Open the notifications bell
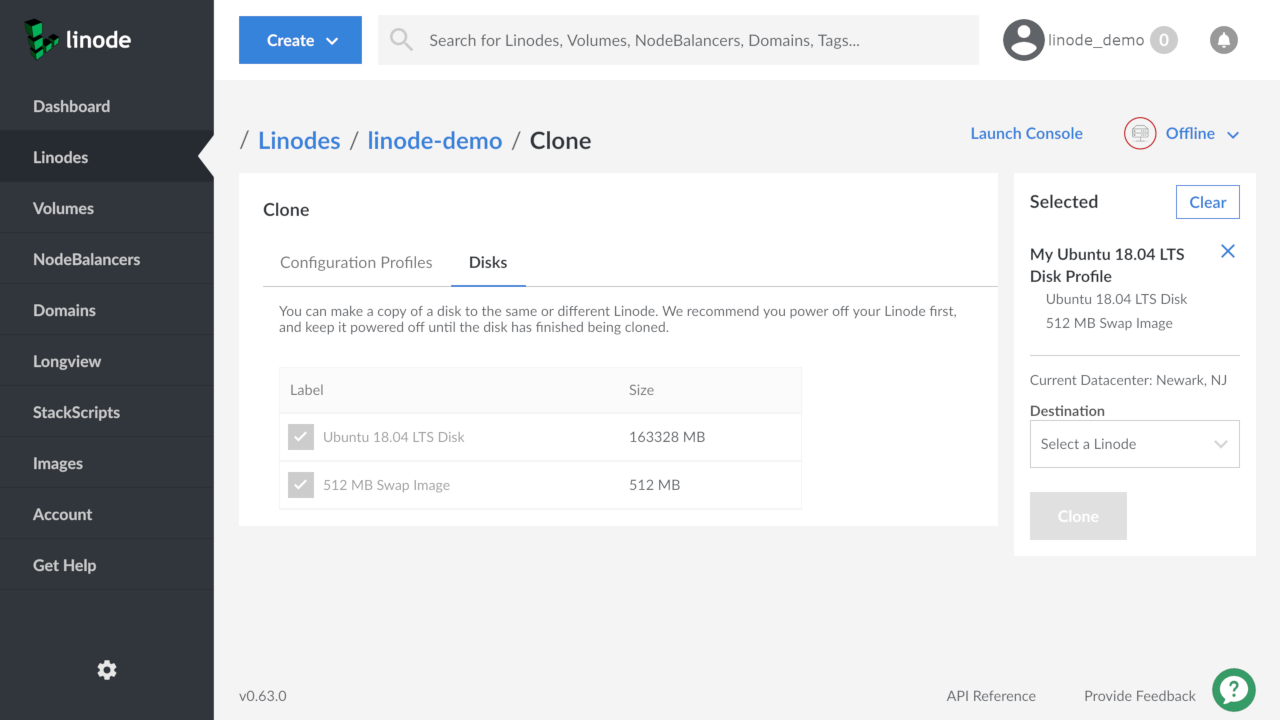The height and width of the screenshot is (720, 1280). coord(1223,40)
